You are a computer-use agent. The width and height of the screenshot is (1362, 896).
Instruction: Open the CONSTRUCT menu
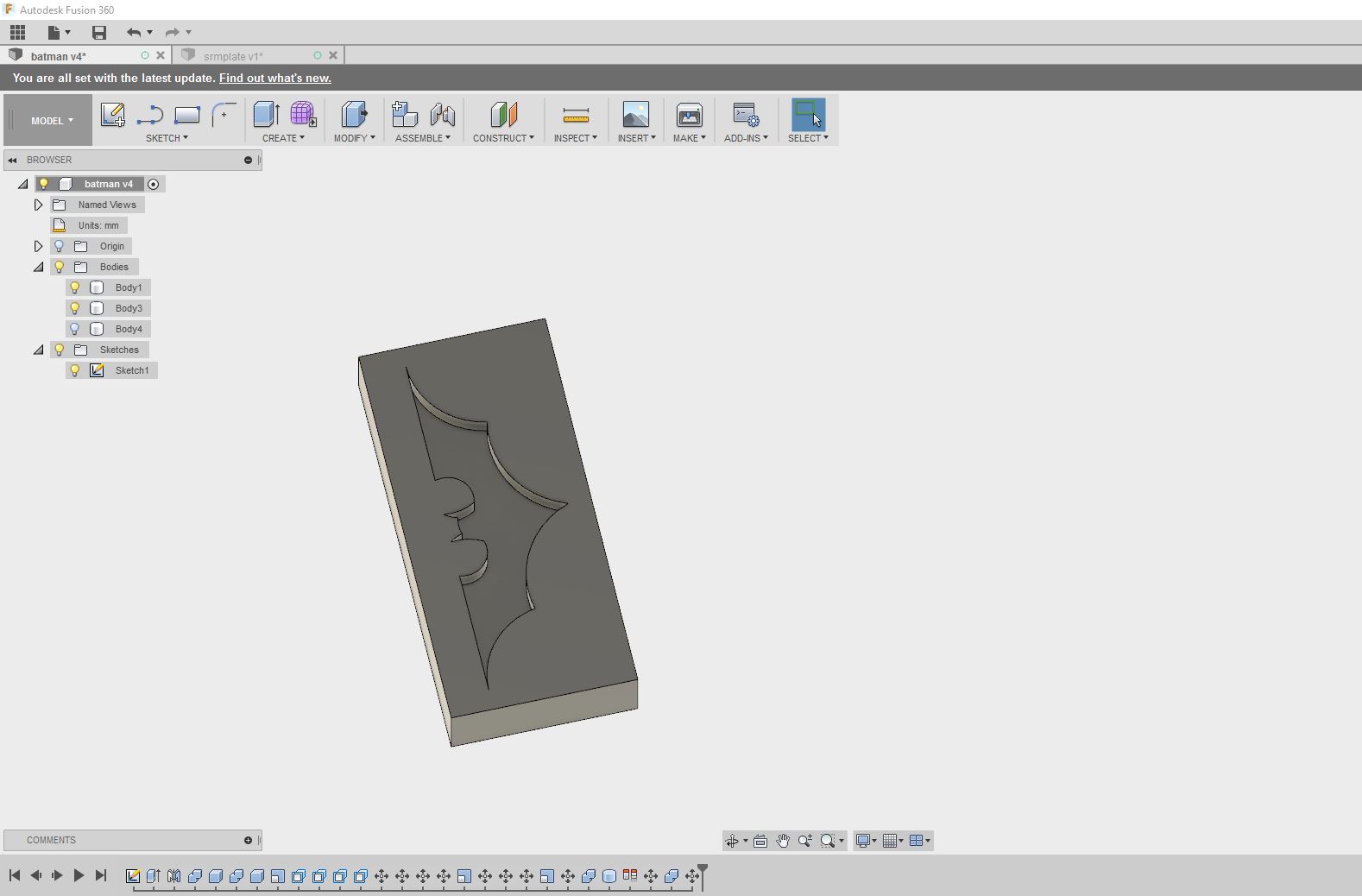pos(503,138)
